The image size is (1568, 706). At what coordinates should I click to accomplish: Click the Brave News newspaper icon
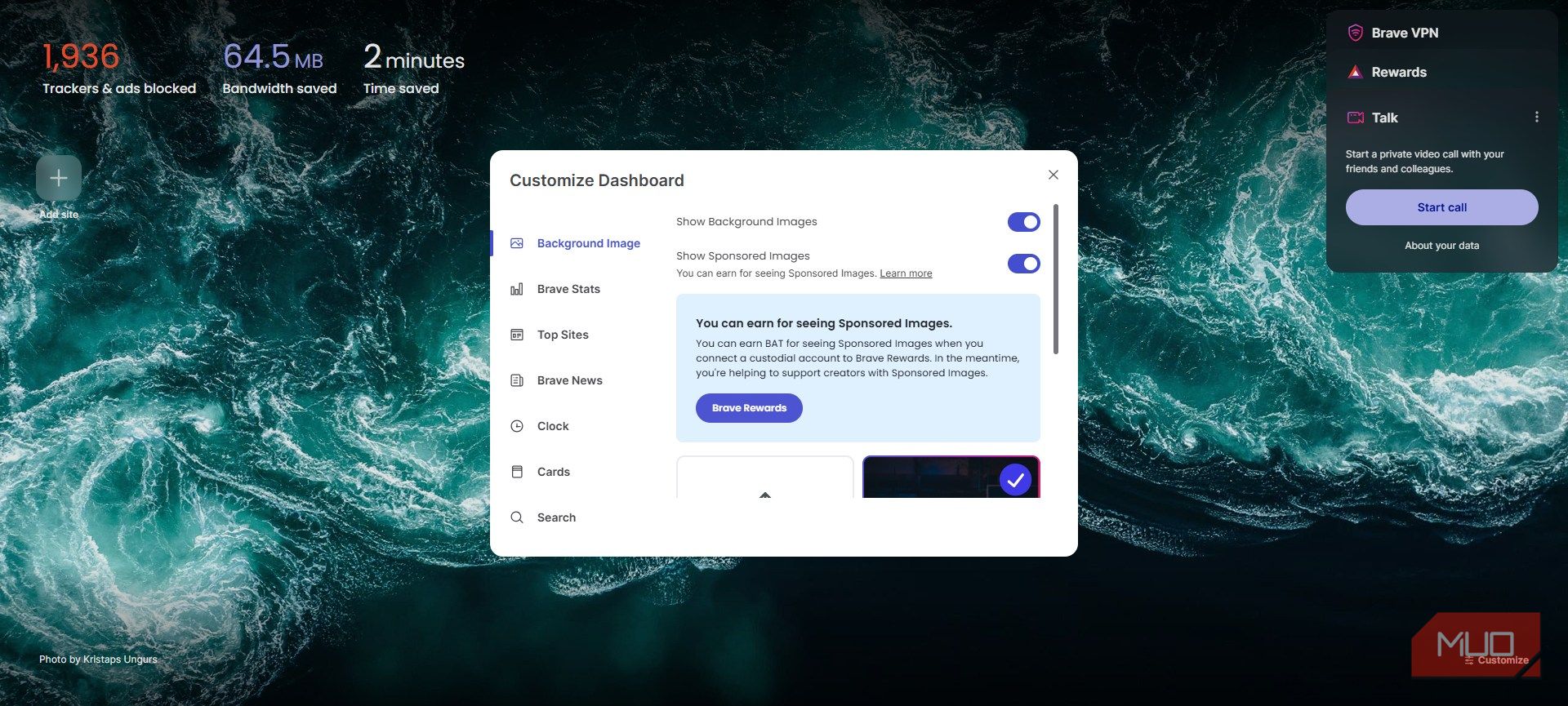coord(517,380)
